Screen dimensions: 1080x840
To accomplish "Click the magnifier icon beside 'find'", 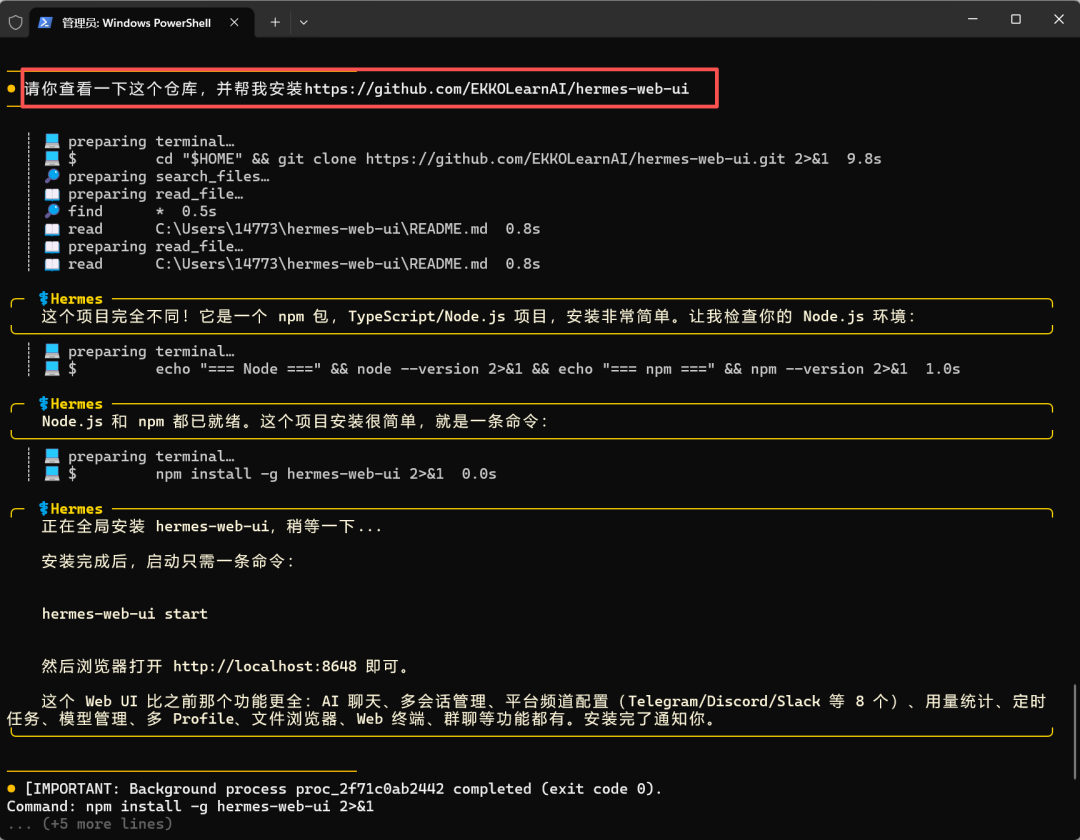I will pos(52,211).
